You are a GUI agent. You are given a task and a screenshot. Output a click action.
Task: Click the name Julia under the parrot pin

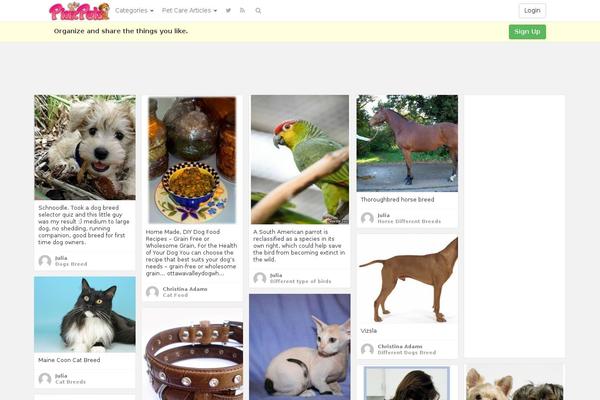tap(276, 275)
